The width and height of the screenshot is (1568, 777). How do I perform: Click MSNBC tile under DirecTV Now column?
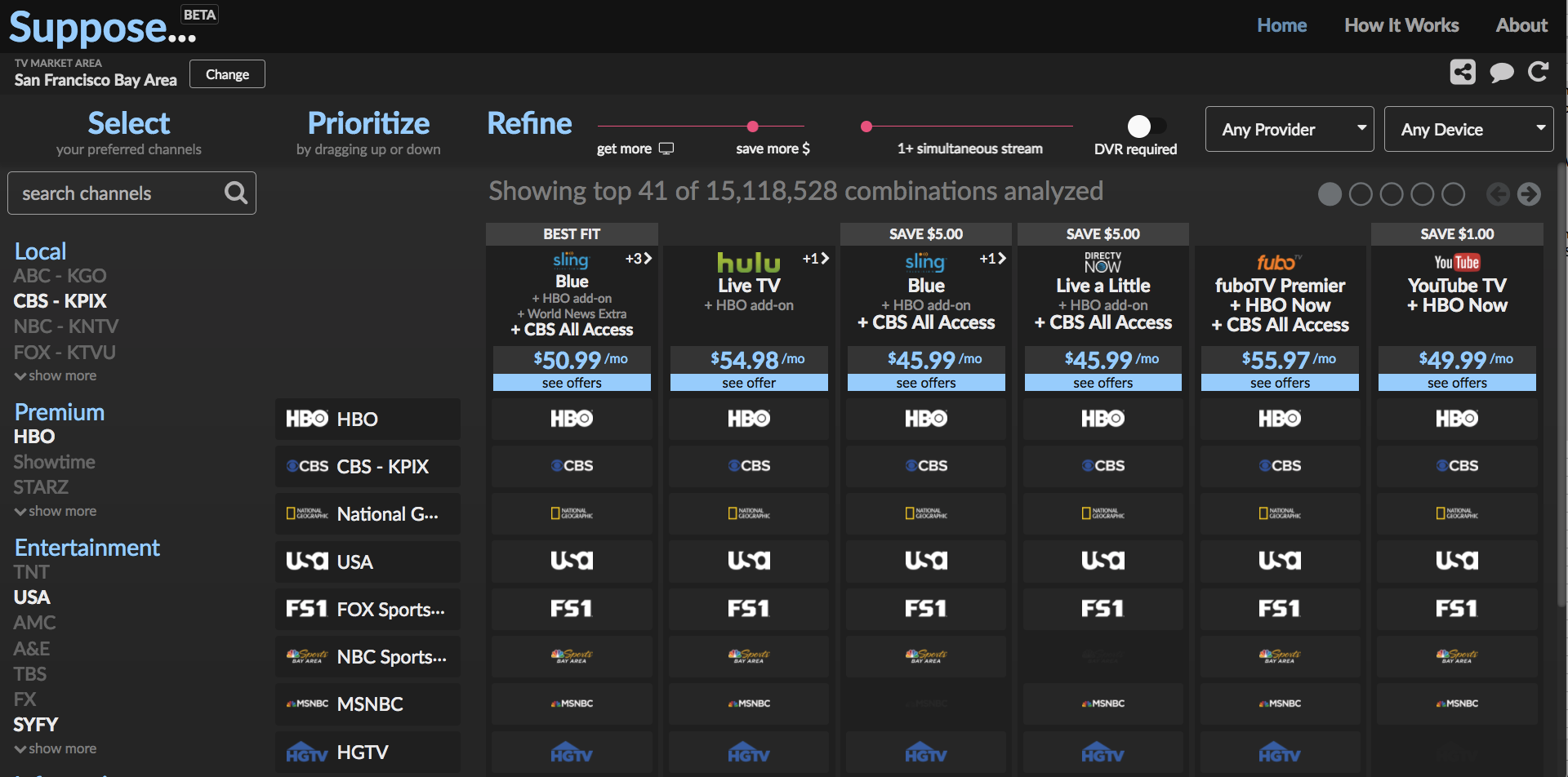(x=1103, y=704)
